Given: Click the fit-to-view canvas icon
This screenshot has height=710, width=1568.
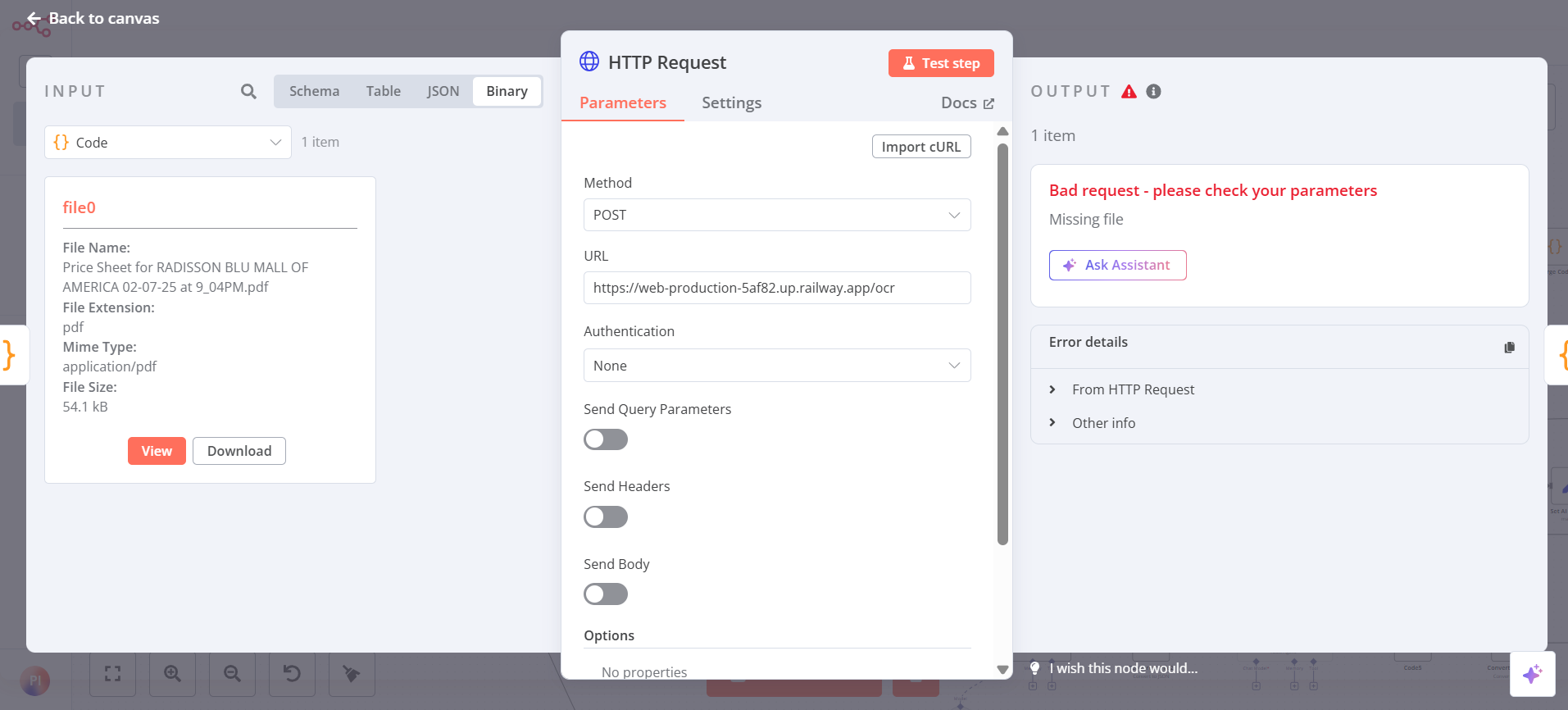Looking at the screenshot, I should click(x=113, y=674).
